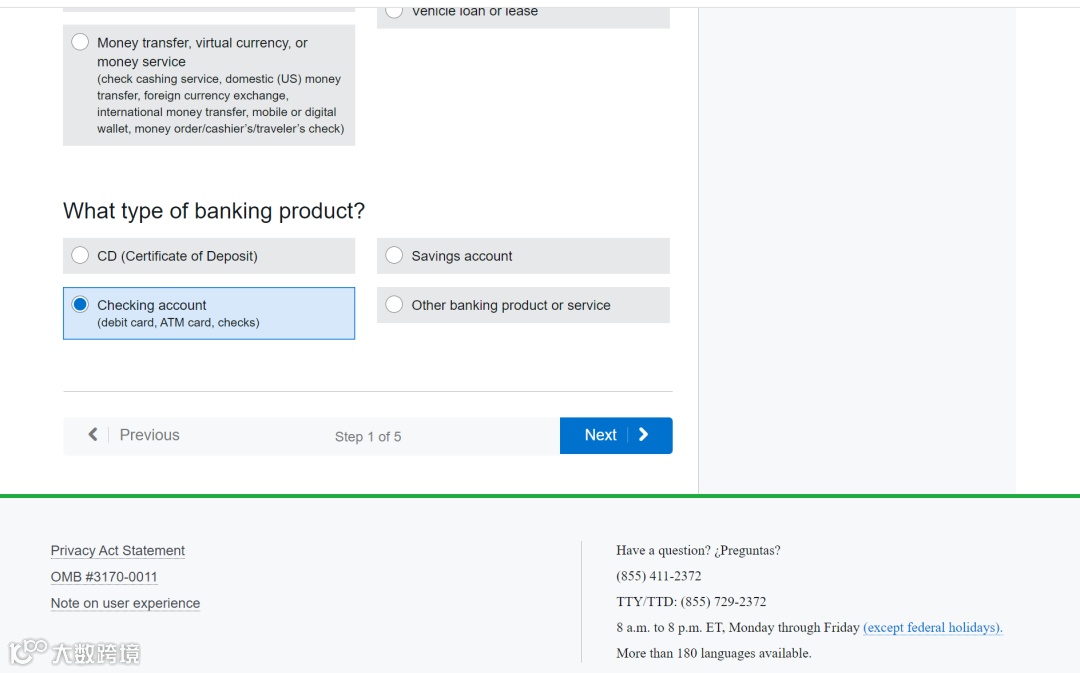Viewport: 1080px width, 673px height.
Task: Select Other banking product or service
Action: 394,305
